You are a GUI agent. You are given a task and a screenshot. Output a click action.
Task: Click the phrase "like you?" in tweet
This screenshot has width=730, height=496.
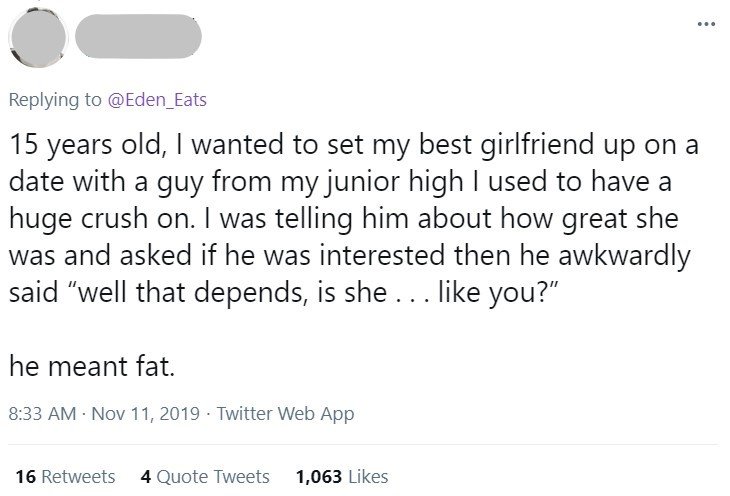point(509,292)
